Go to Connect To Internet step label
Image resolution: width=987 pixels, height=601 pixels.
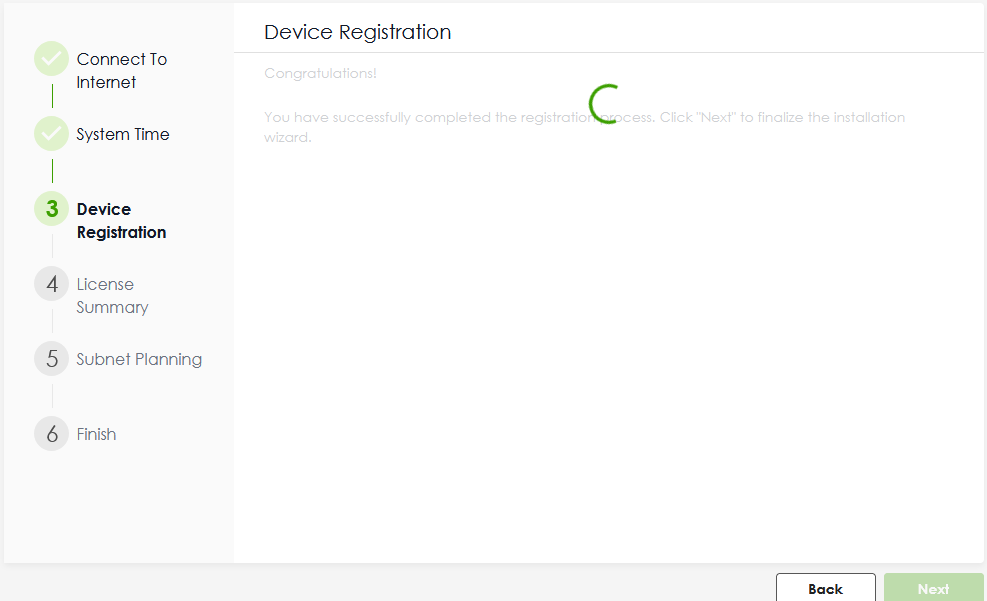coord(121,71)
